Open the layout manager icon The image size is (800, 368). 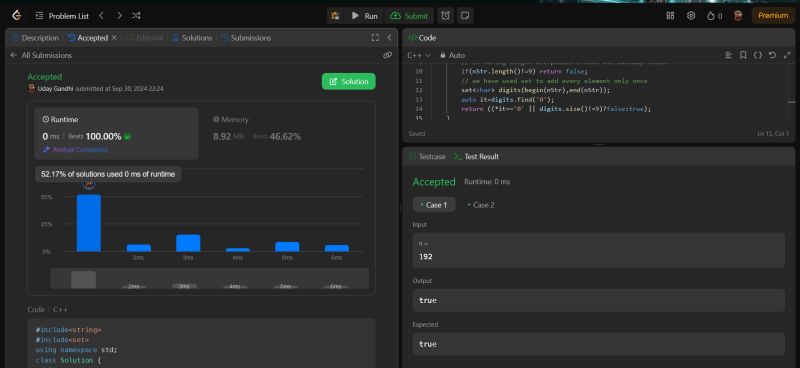tap(670, 16)
